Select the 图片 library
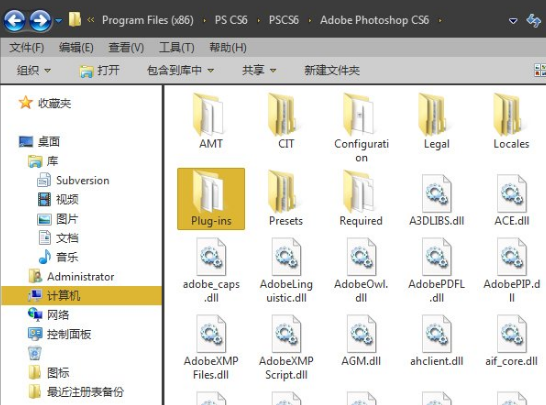Image resolution: width=546 pixels, height=405 pixels. (x=57, y=219)
